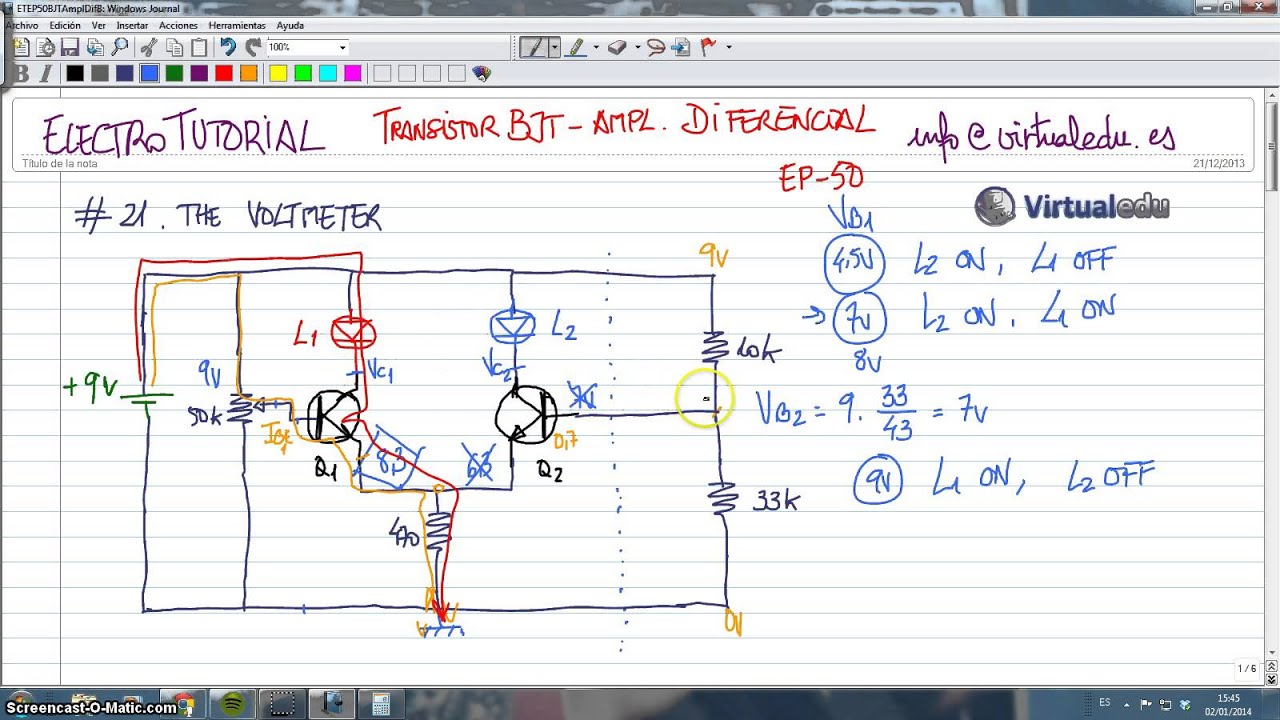Viewport: 1280px width, 720px height.
Task: Open the Windows Journal taskbar button
Action: 331,704
